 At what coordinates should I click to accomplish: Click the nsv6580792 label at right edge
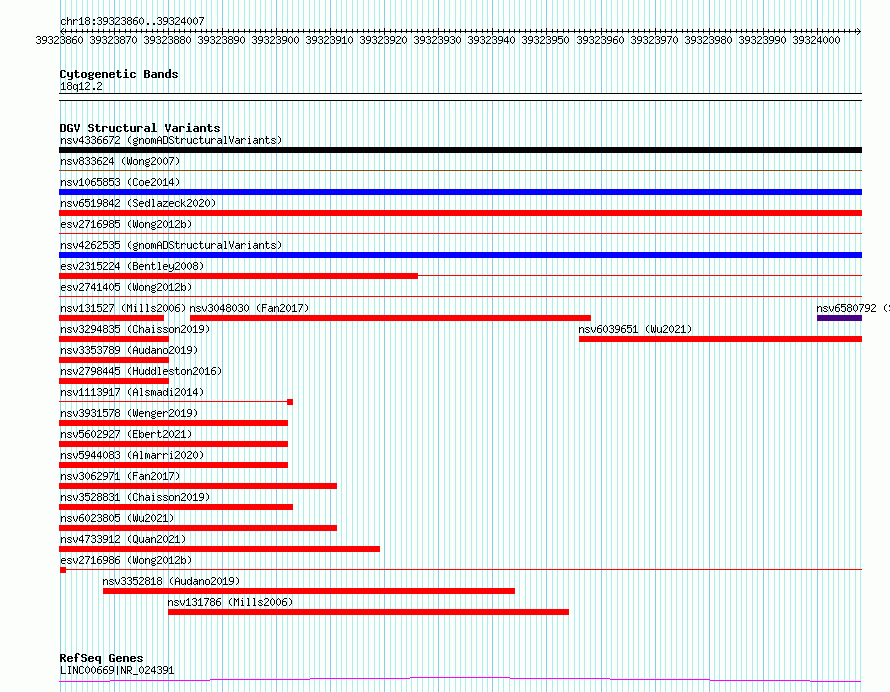coord(853,308)
